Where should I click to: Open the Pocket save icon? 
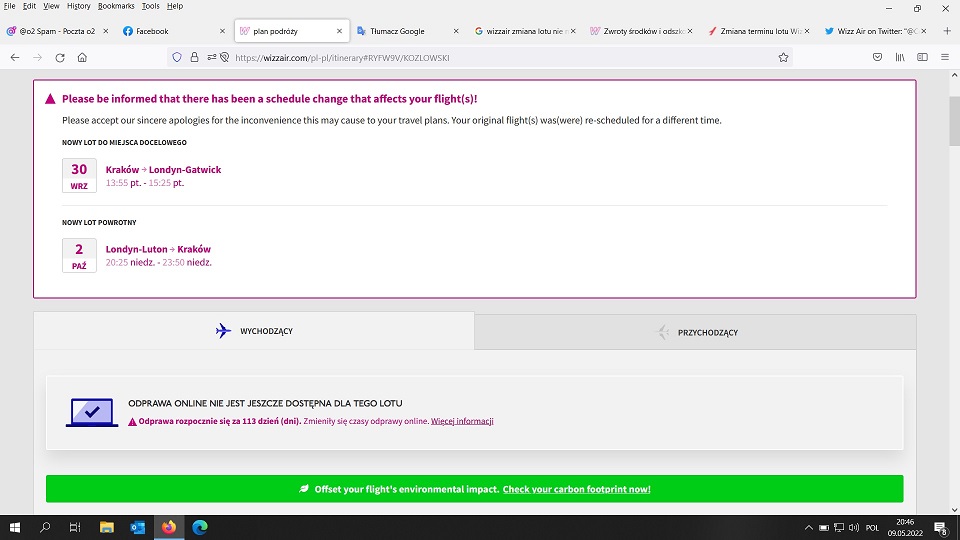pos(877,58)
